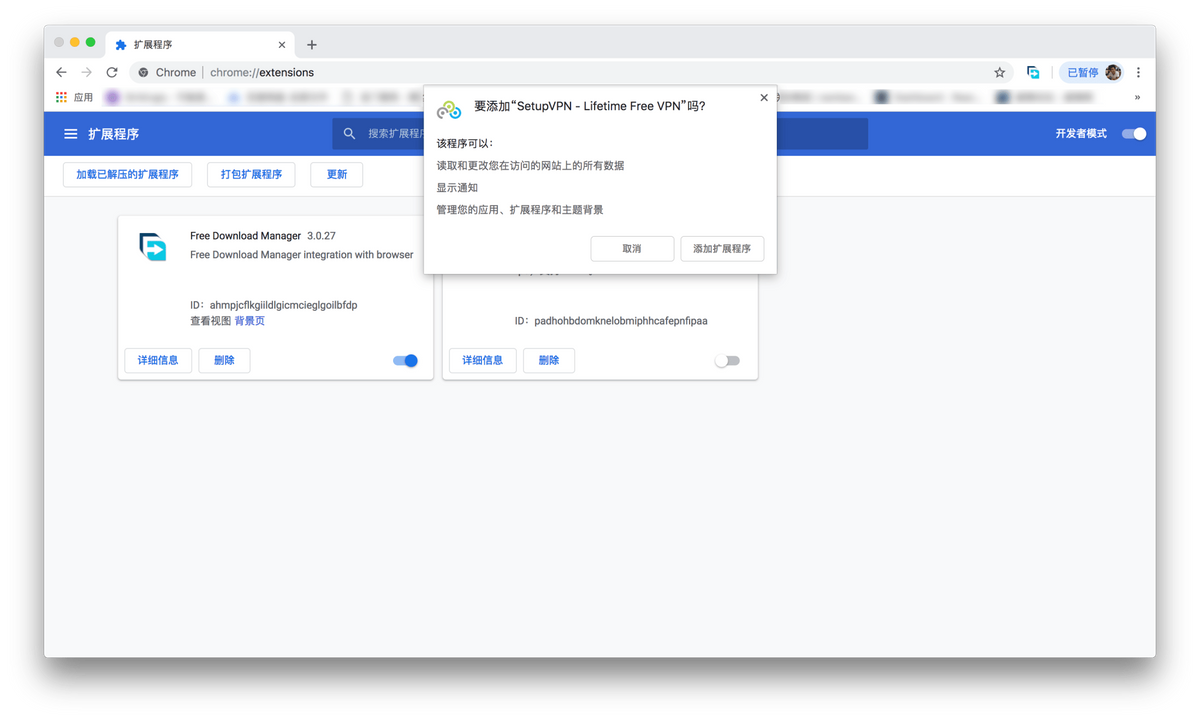The width and height of the screenshot is (1200, 721).
Task: Close the extensions tab
Action: 282,45
